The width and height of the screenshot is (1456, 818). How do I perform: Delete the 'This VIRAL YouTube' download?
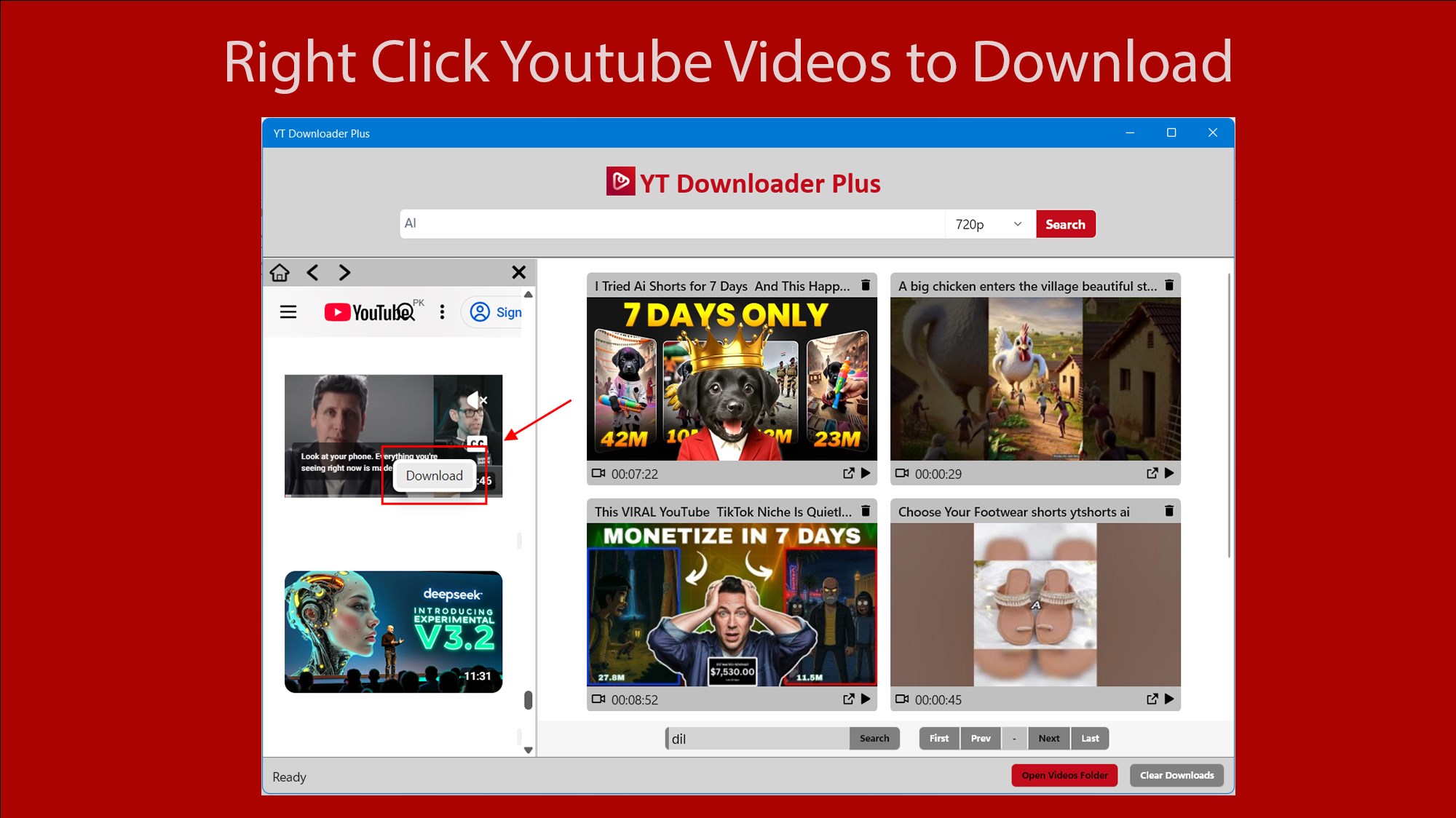coord(866,511)
